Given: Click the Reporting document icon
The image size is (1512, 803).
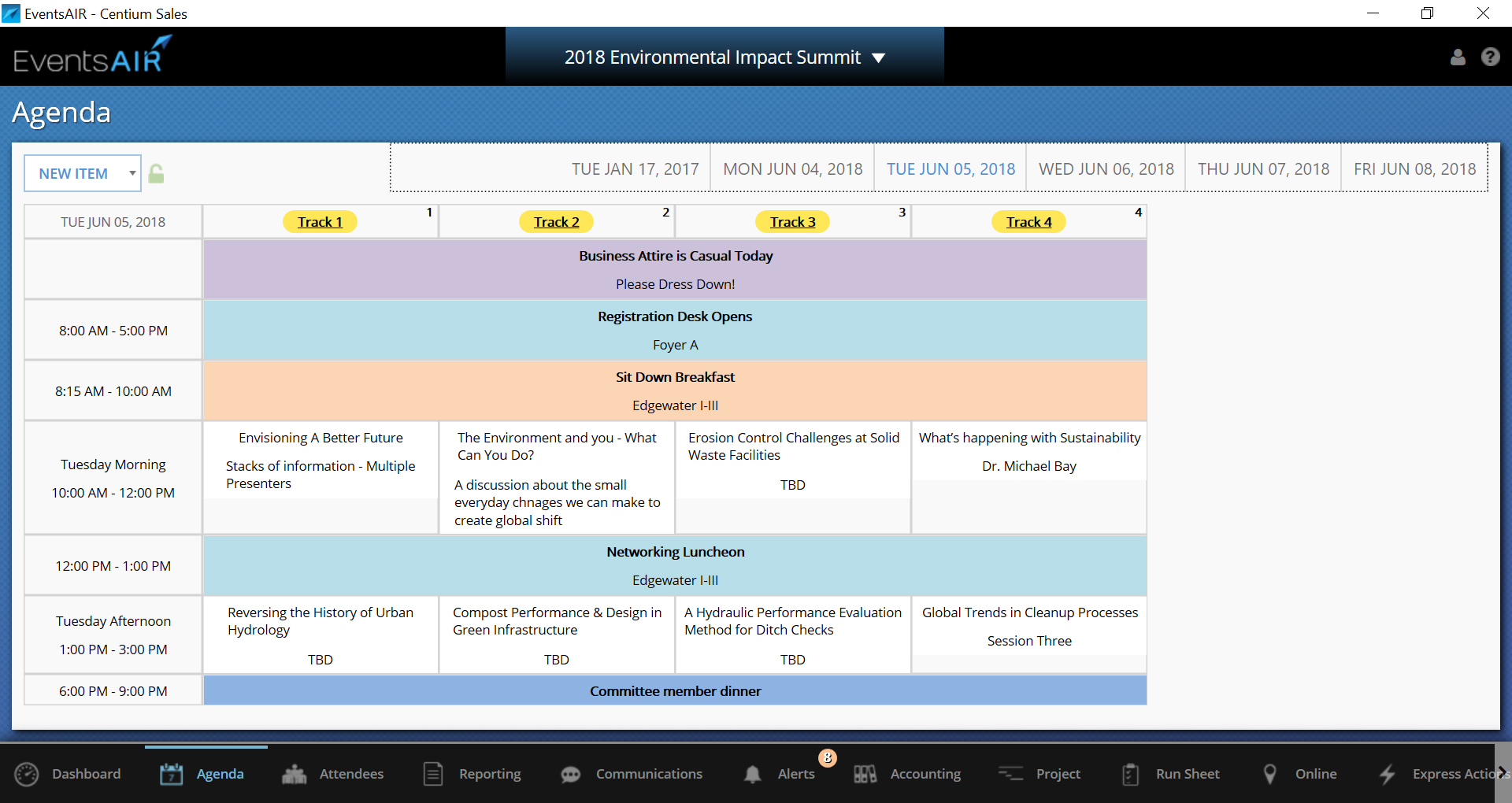Looking at the screenshot, I should pyautogui.click(x=433, y=774).
